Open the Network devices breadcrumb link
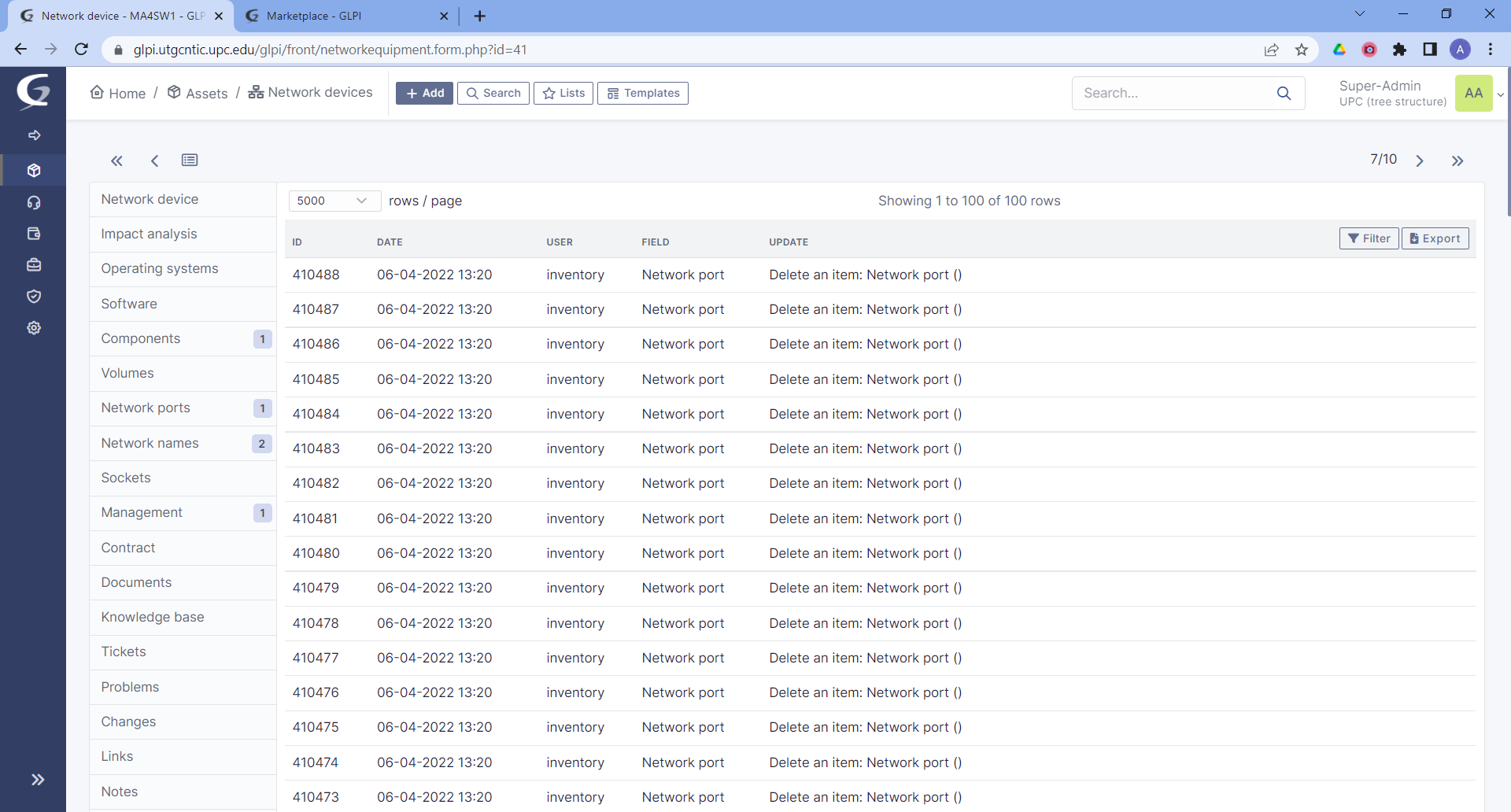The width and height of the screenshot is (1511, 812). tap(311, 92)
